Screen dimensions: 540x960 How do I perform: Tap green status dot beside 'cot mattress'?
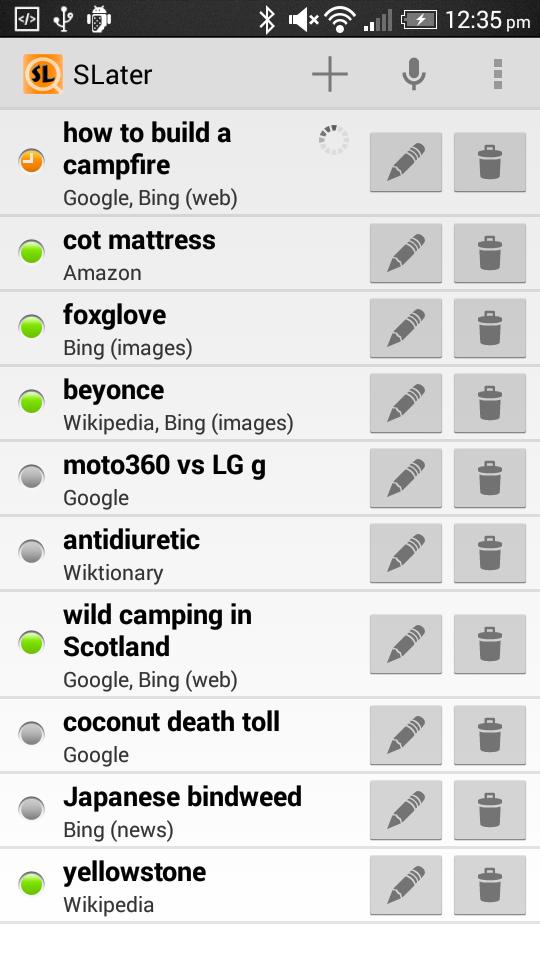[x=31, y=252]
